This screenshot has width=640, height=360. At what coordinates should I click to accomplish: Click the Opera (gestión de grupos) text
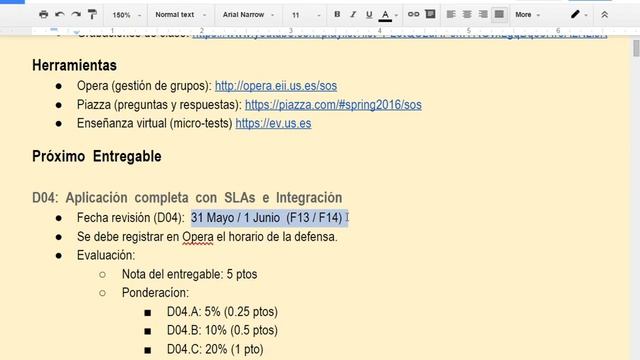(x=144, y=86)
